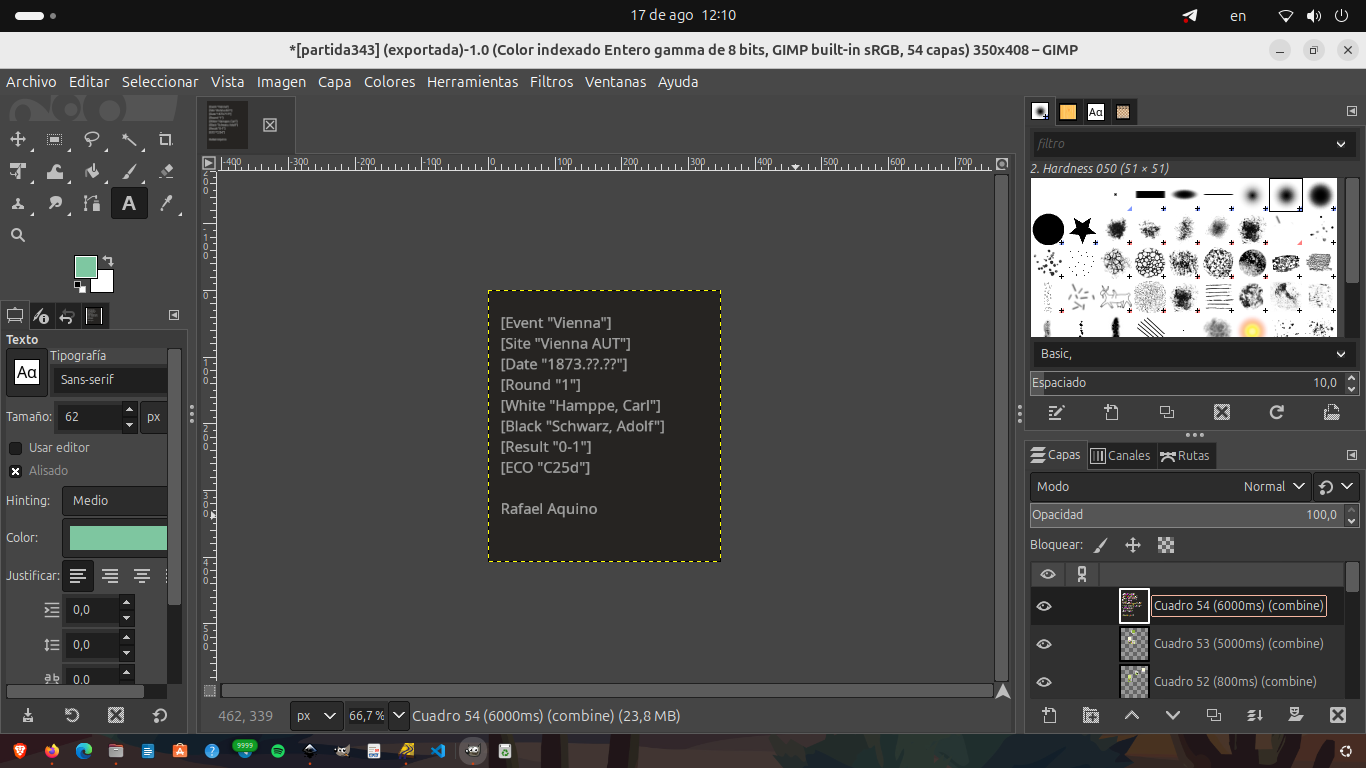Merge layer down in Layers panel
Viewport: 1366px width, 768px height.
1255,715
